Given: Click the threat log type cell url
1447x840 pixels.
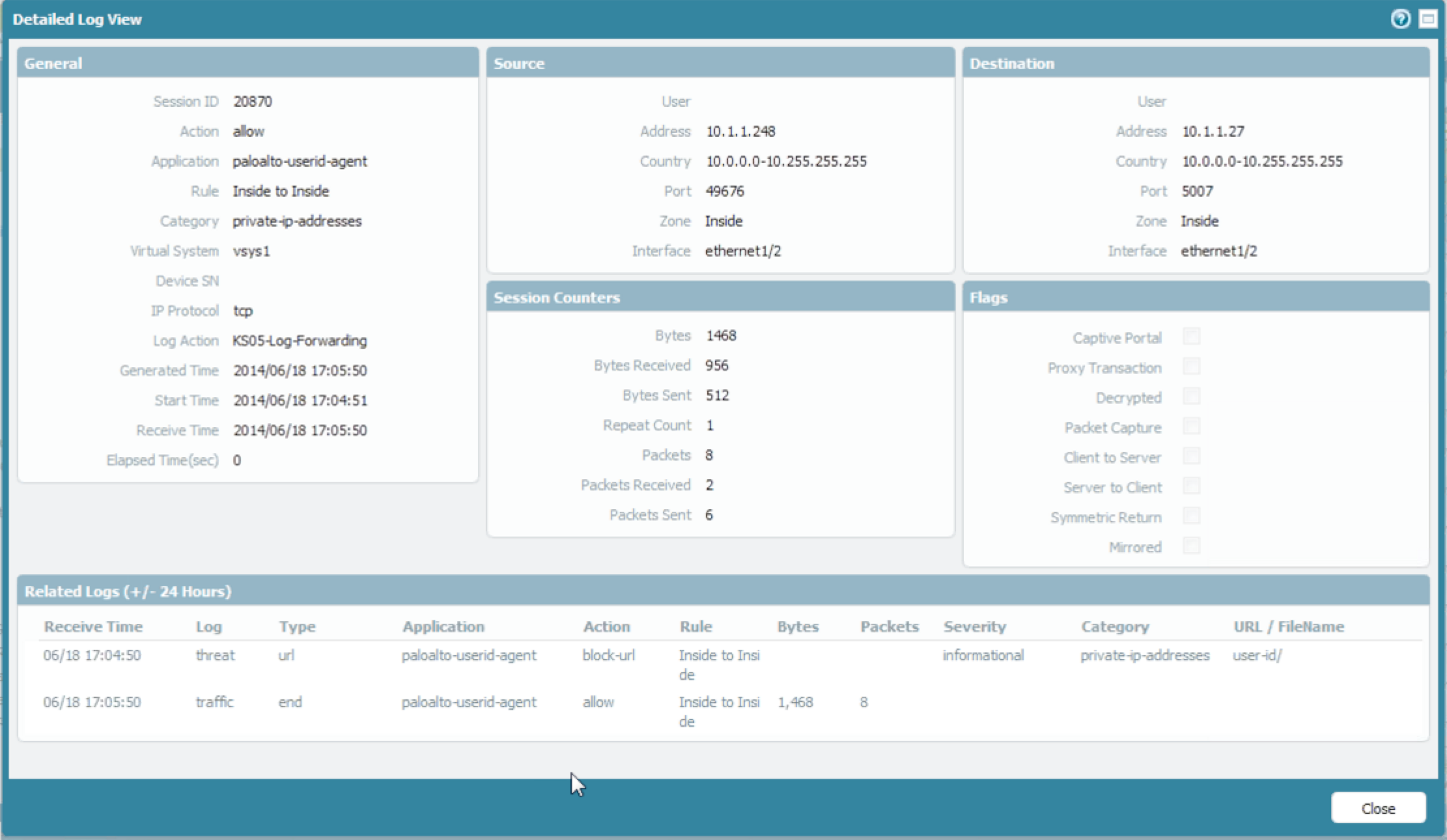Looking at the screenshot, I should [286, 655].
